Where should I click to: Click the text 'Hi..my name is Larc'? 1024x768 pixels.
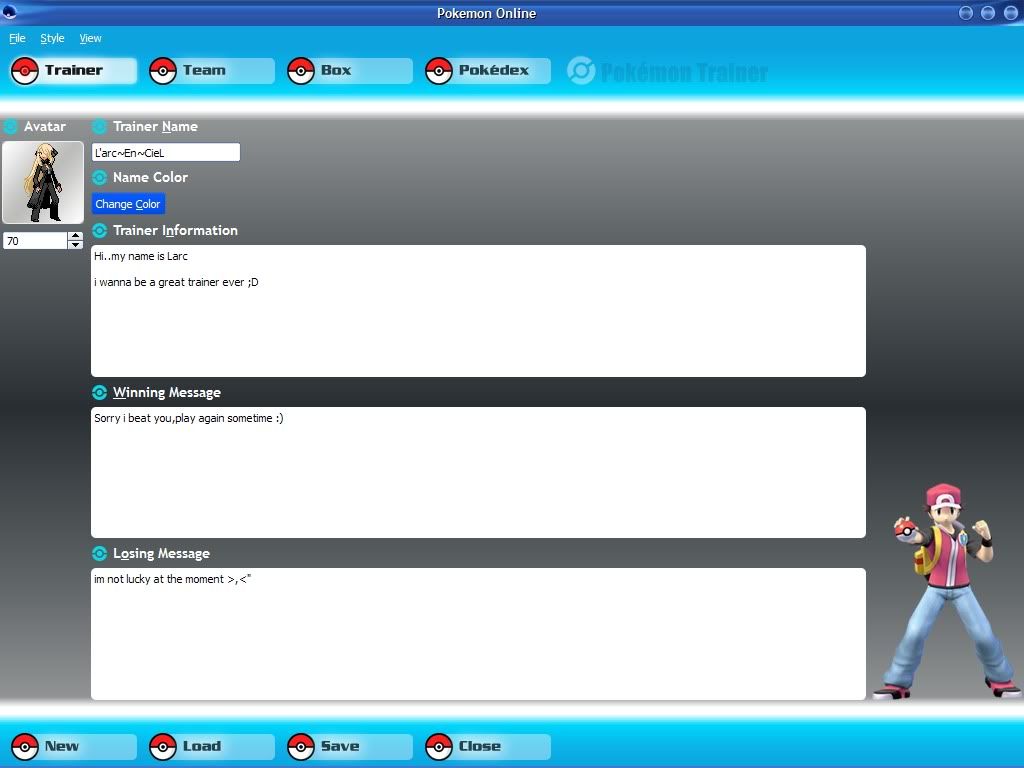coord(140,256)
